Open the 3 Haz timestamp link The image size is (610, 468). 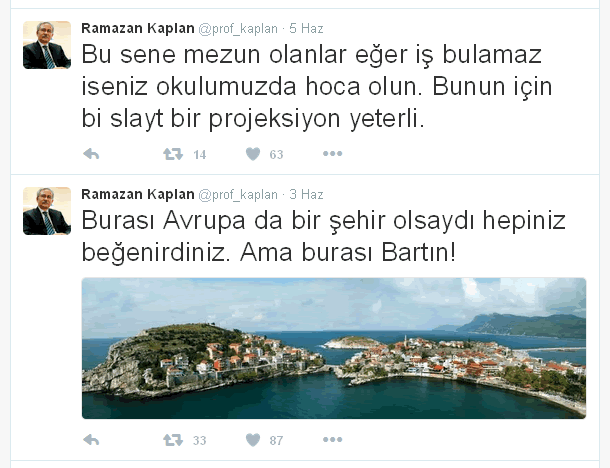click(306, 195)
